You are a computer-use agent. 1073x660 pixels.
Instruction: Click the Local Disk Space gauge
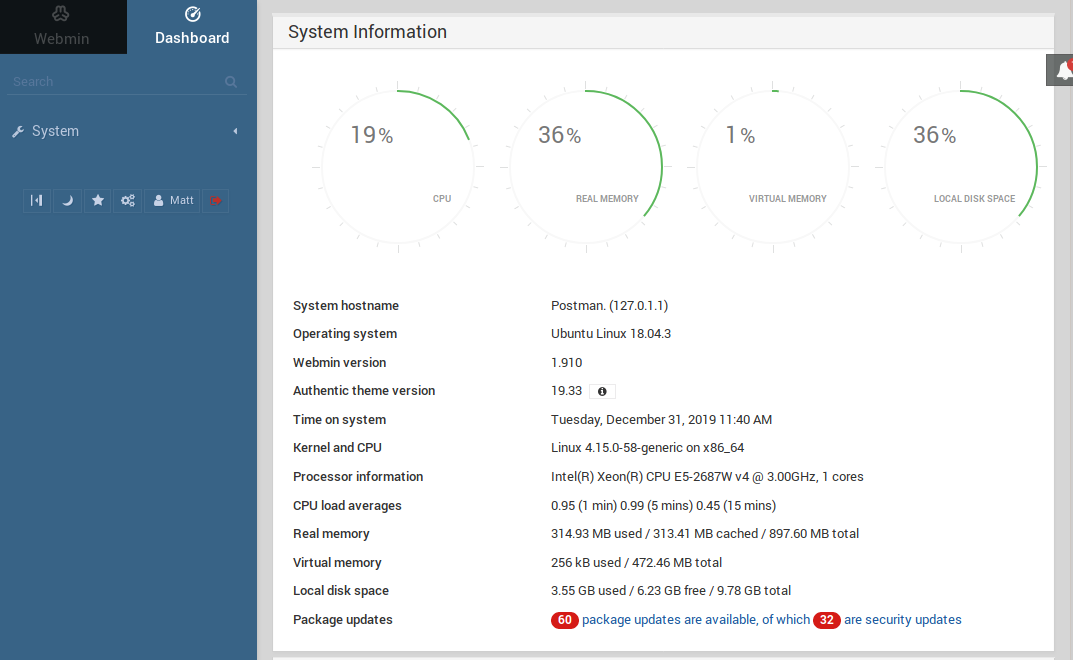[x=960, y=166]
